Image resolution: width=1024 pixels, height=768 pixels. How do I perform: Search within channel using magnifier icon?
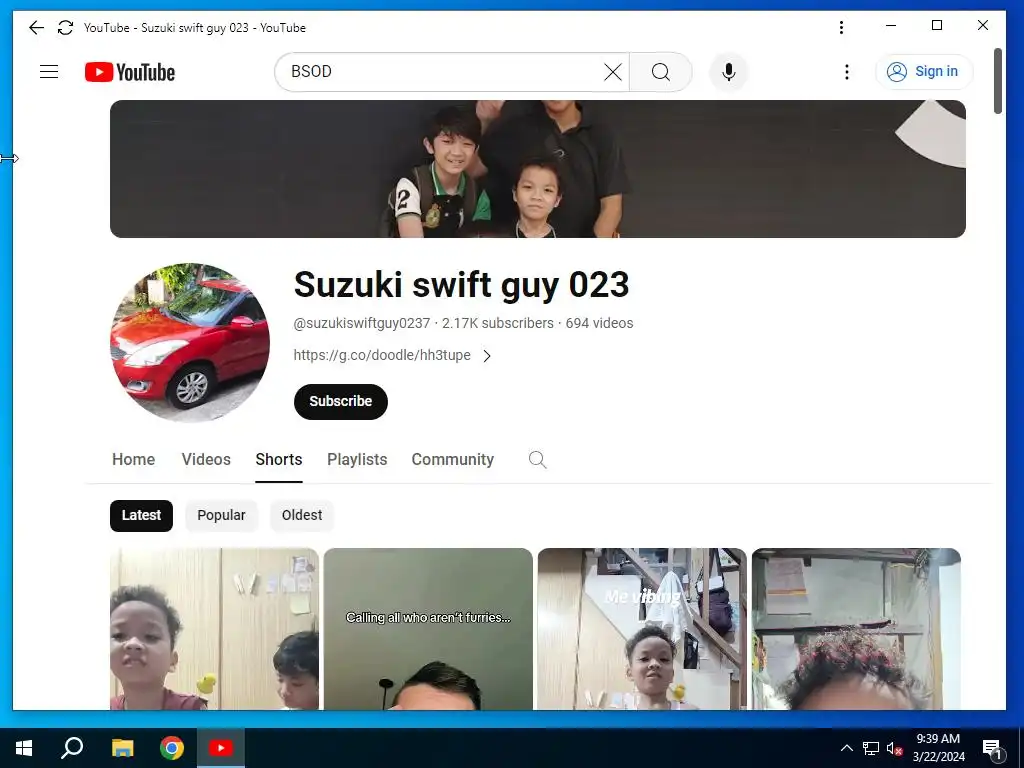(x=537, y=460)
